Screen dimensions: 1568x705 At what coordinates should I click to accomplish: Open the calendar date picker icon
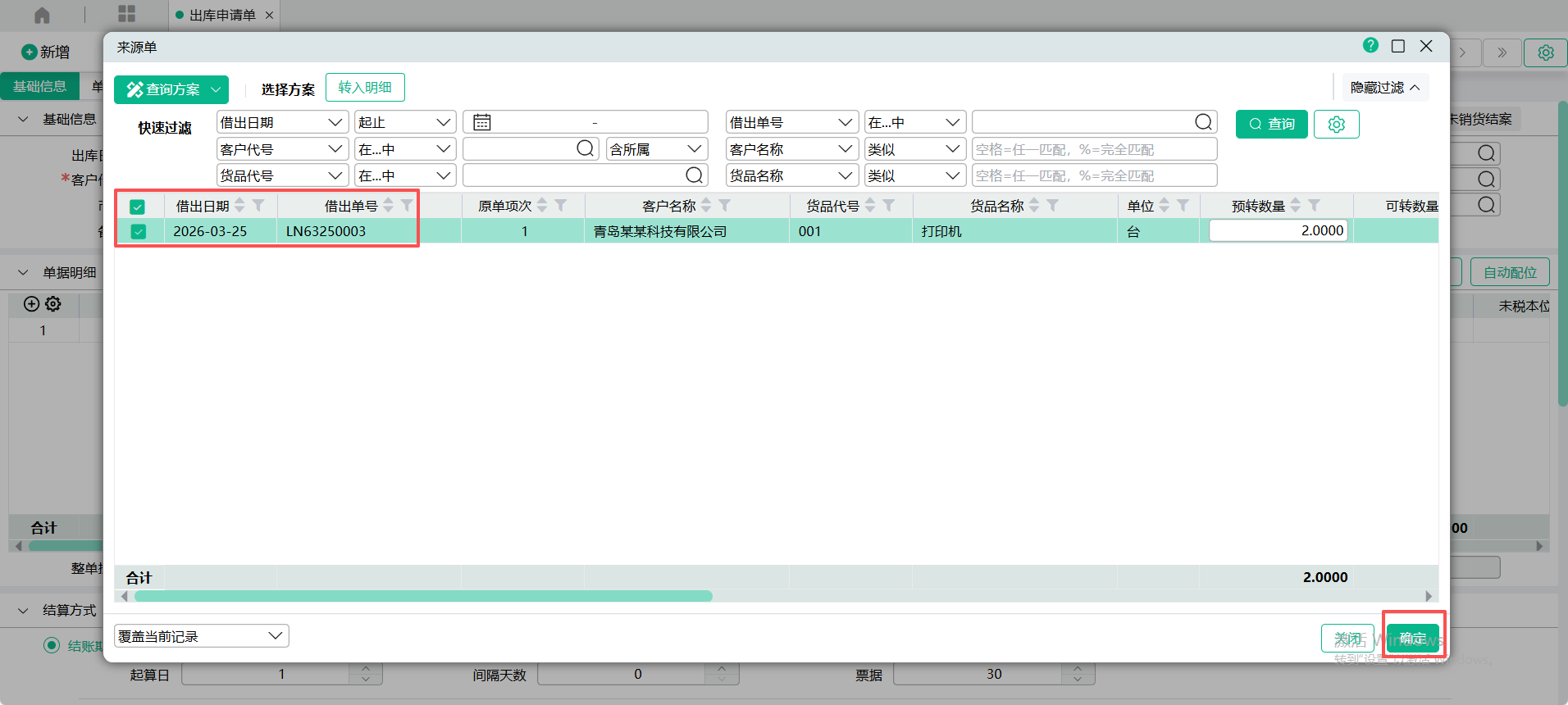tap(482, 122)
